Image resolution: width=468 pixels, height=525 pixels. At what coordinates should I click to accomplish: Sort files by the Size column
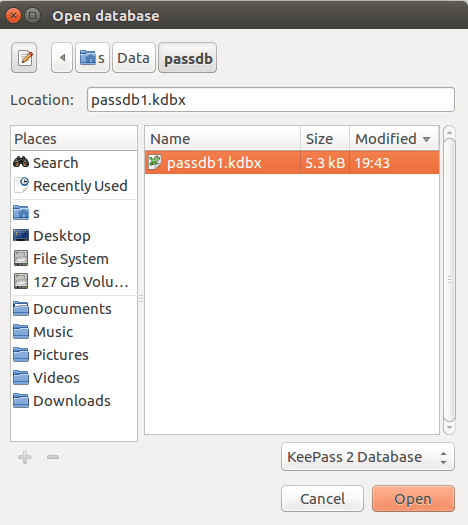325,139
